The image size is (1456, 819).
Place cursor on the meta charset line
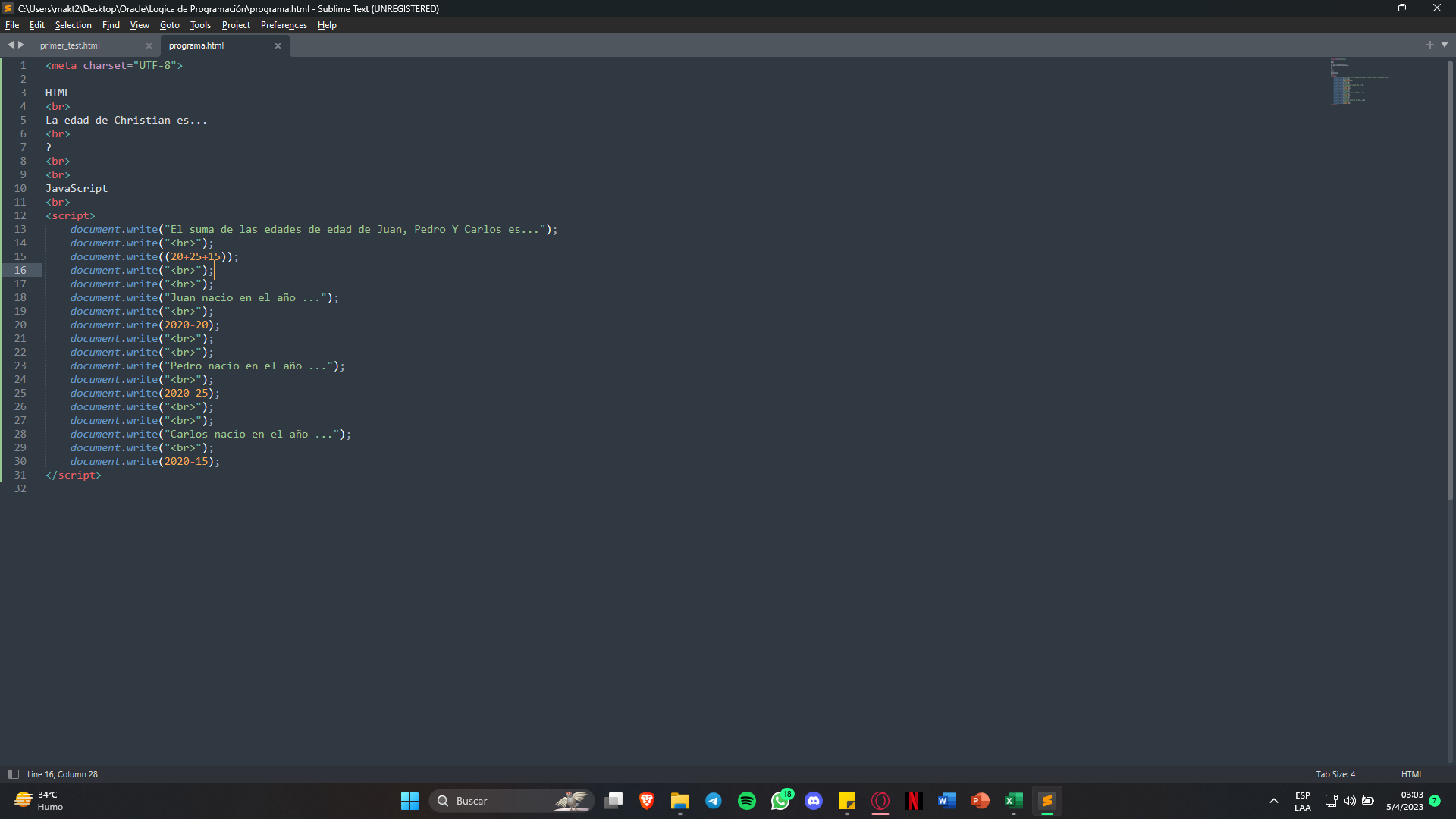tap(114, 66)
